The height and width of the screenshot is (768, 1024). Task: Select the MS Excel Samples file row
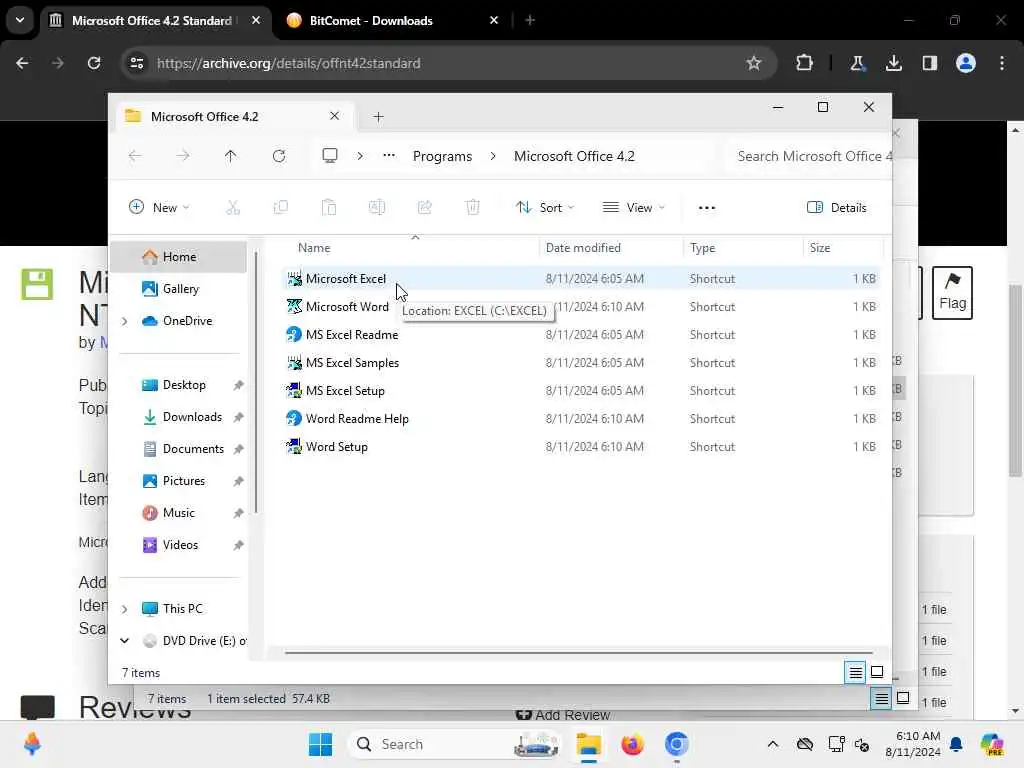click(x=581, y=362)
